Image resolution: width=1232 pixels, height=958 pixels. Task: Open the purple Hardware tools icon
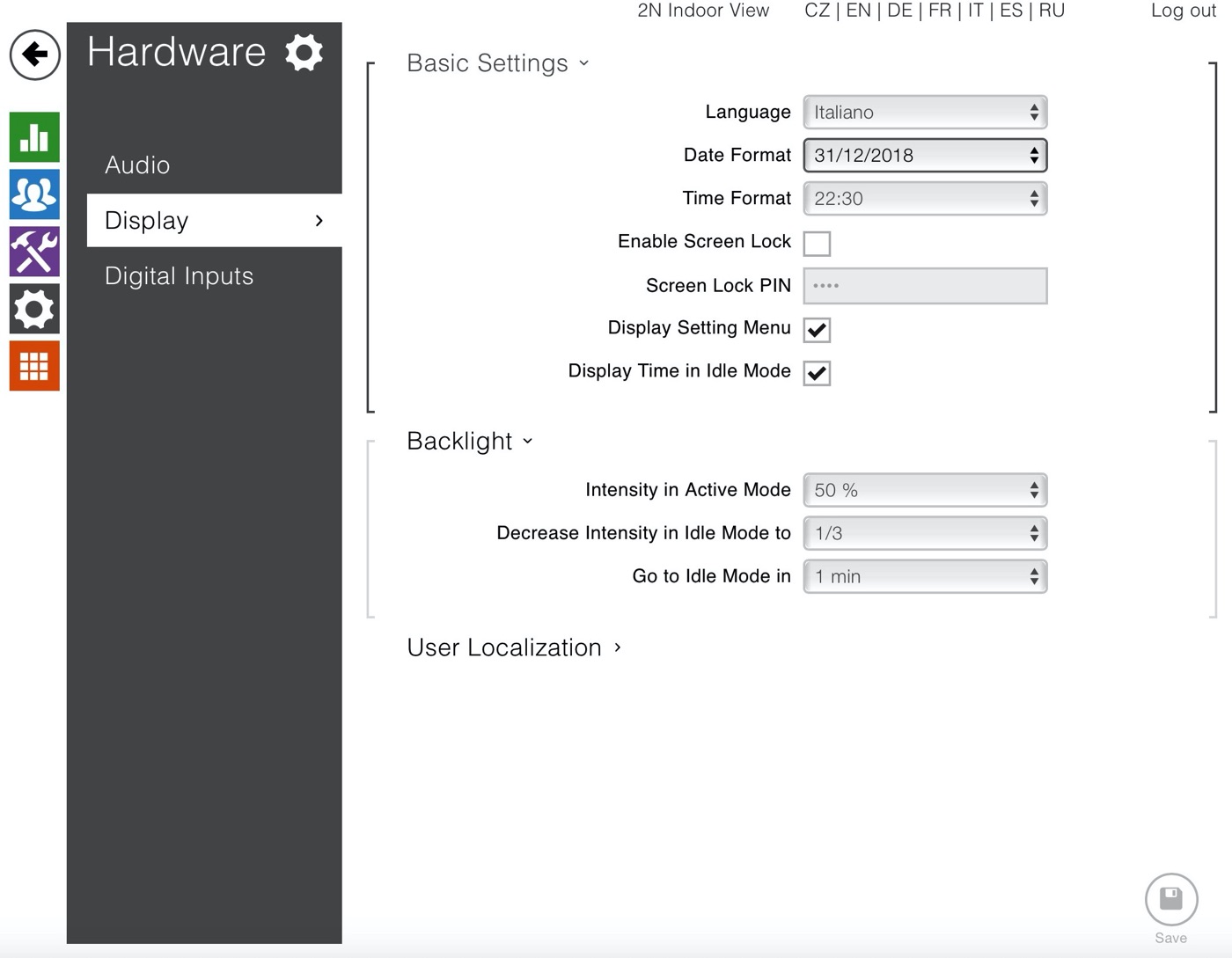(x=34, y=252)
